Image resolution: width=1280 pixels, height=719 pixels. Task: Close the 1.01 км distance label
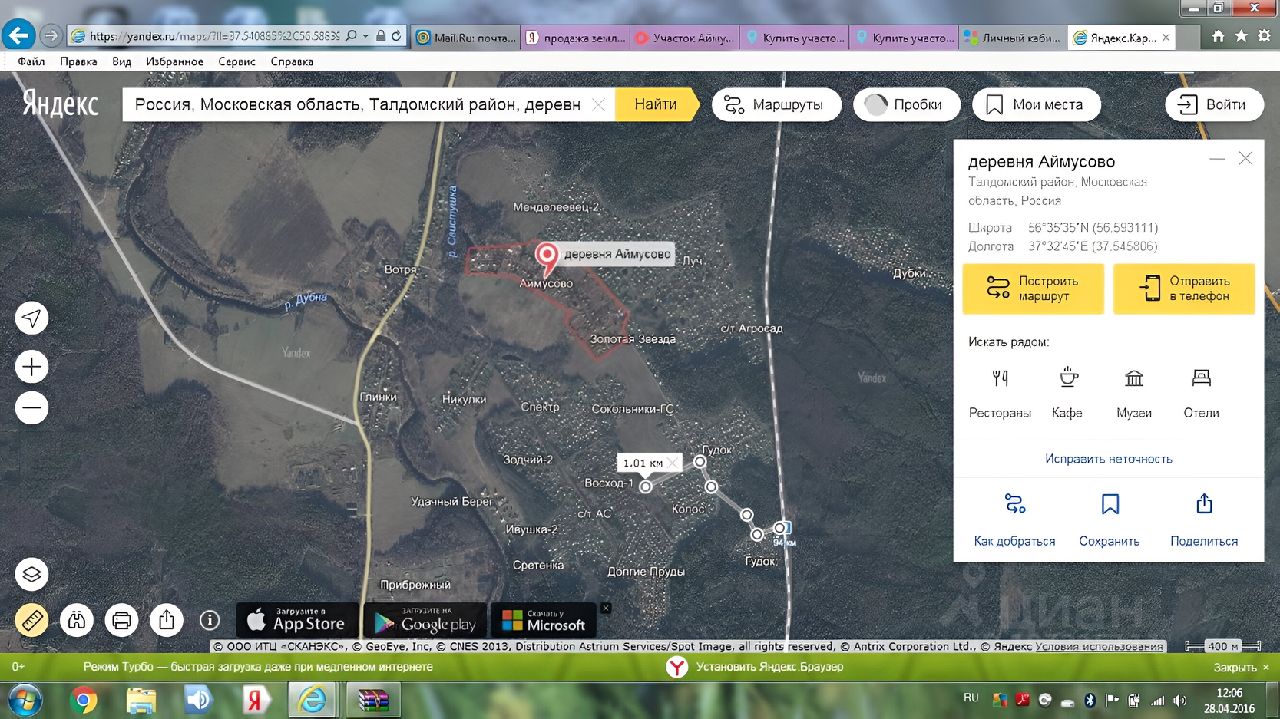point(674,462)
